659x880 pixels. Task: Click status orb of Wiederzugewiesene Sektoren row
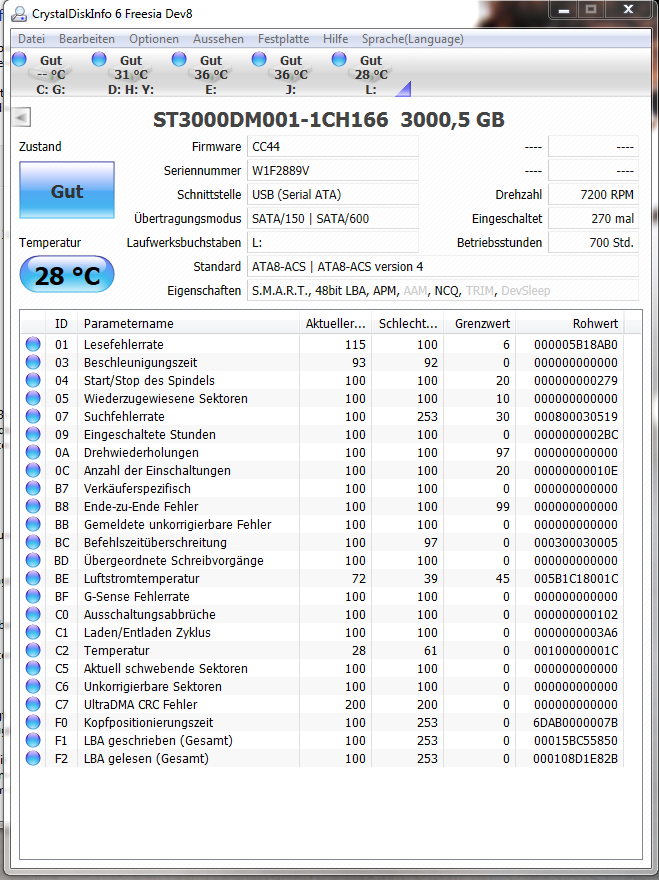click(x=33, y=398)
